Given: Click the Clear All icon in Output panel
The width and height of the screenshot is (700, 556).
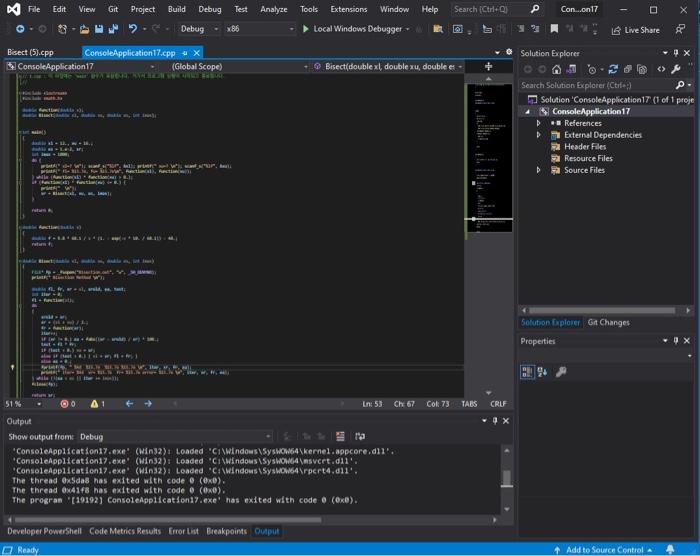Looking at the screenshot, I should (x=340, y=436).
